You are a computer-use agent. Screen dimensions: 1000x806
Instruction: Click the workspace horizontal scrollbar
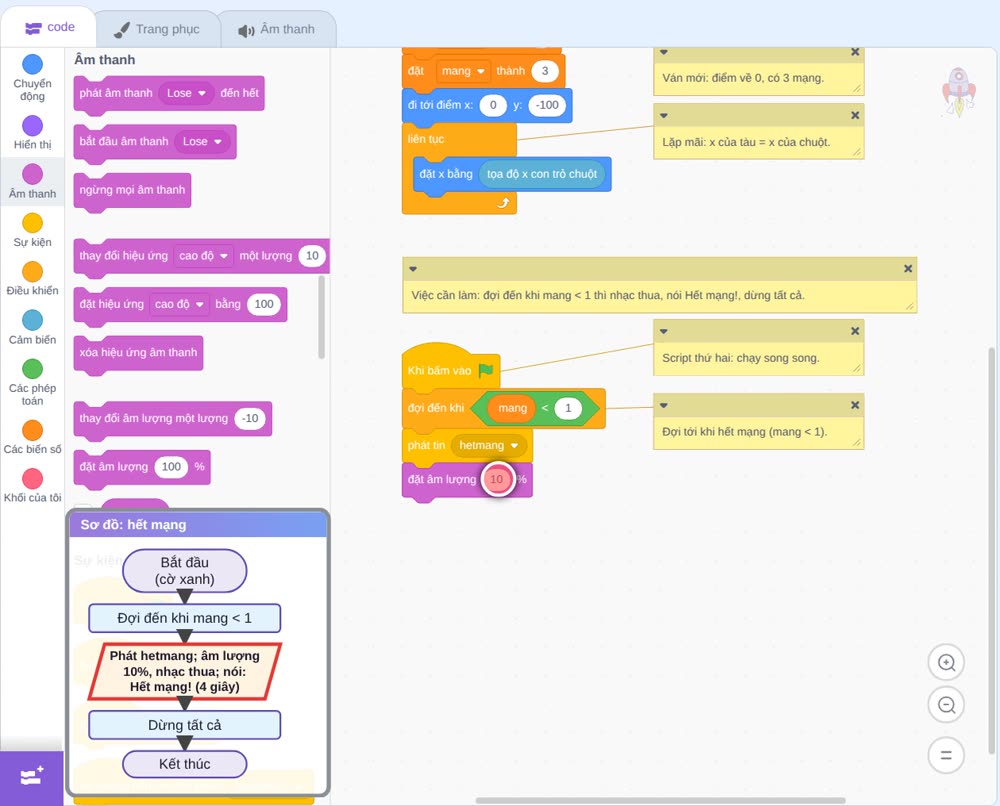pos(661,800)
